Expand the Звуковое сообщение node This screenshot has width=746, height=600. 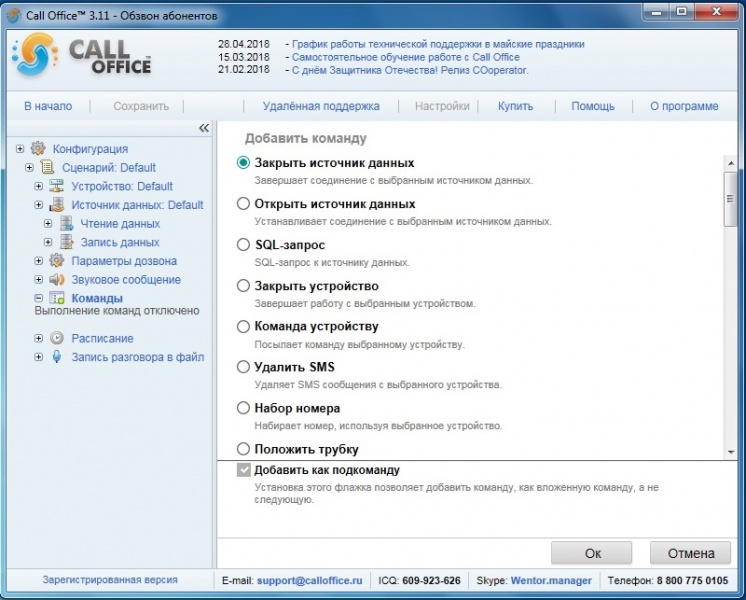pyautogui.click(x=39, y=279)
